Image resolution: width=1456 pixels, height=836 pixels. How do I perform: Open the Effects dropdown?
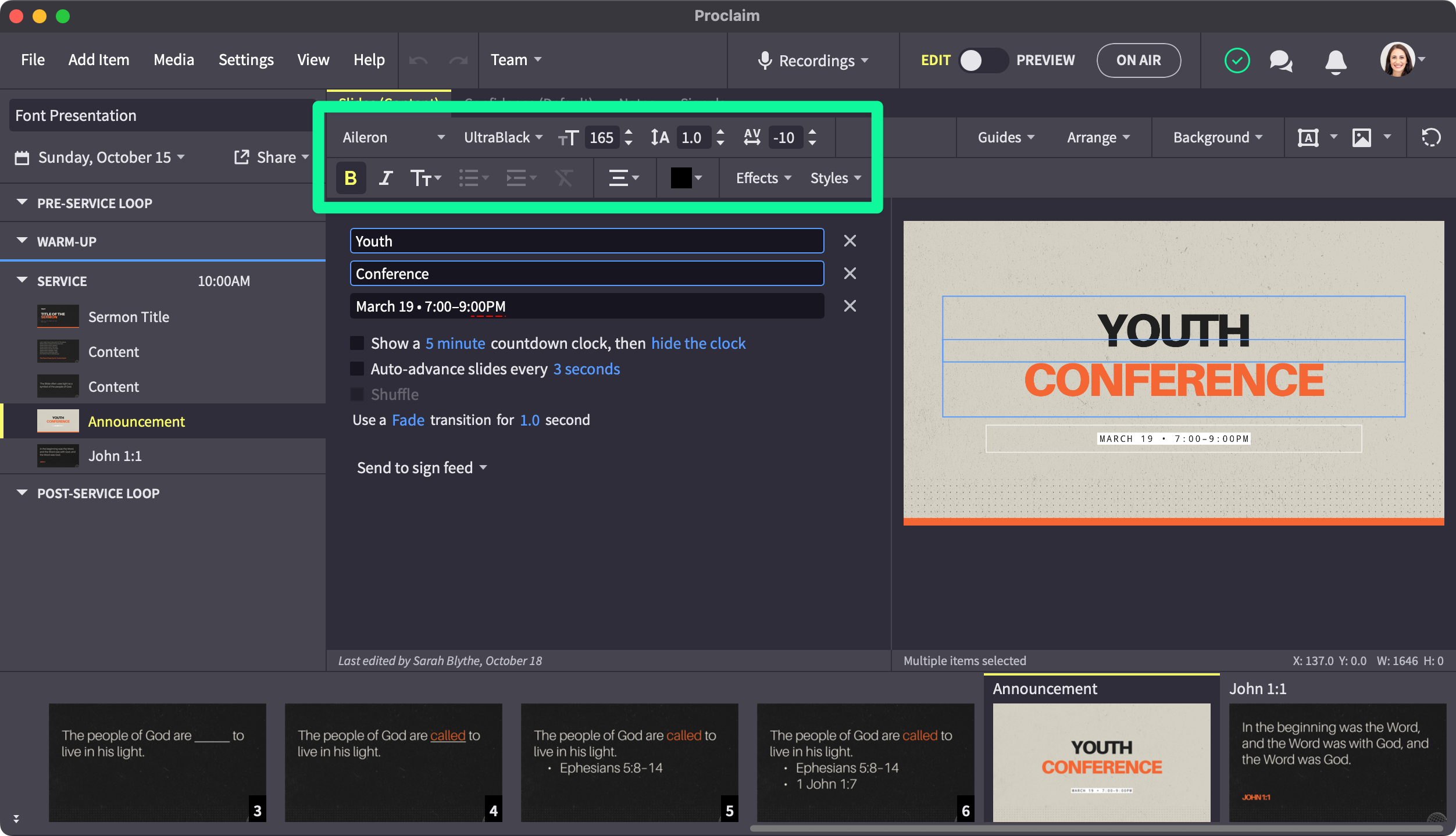coord(763,178)
